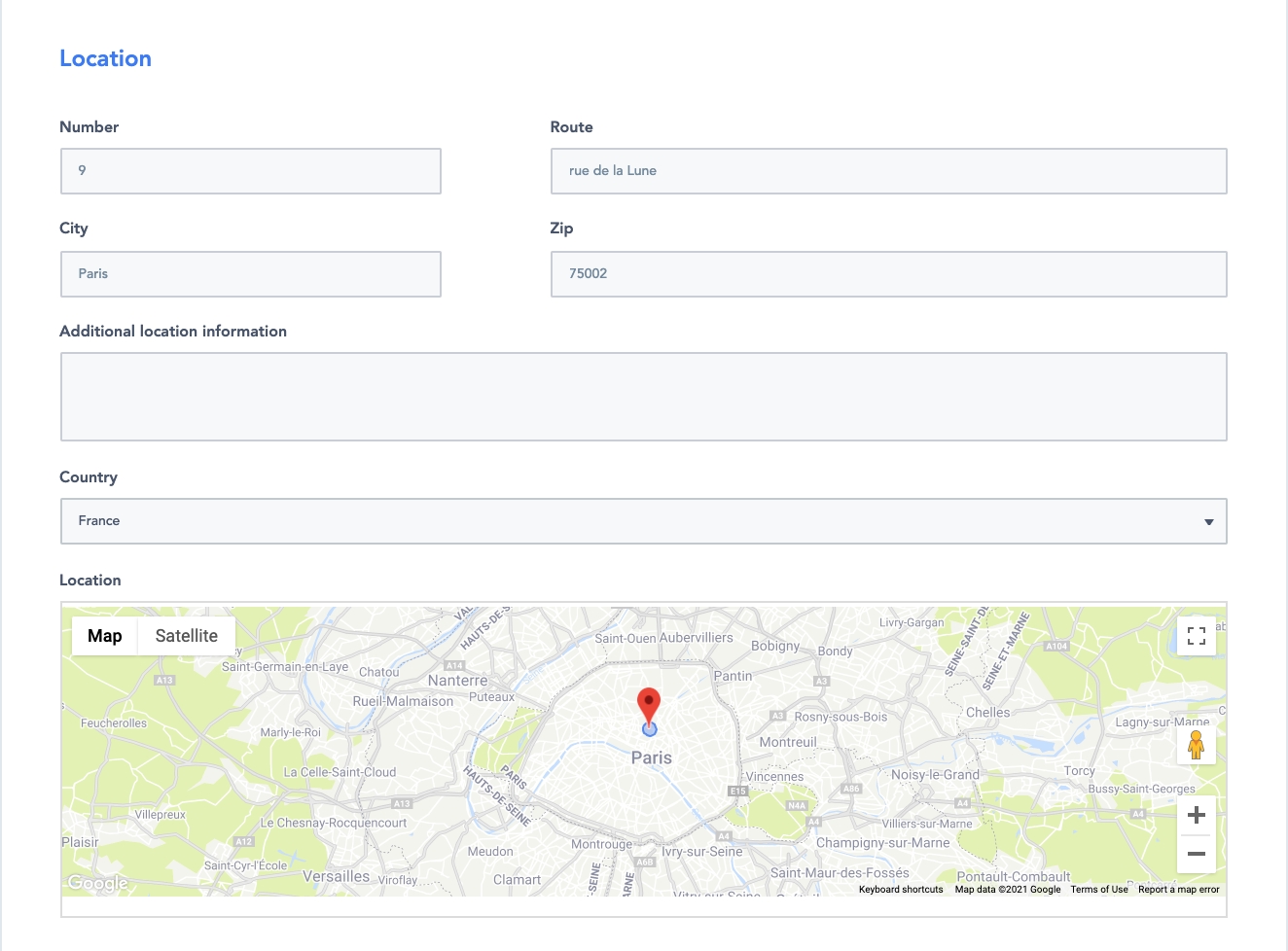Click Montreuil label on the map
1288x951 pixels.
click(788, 742)
